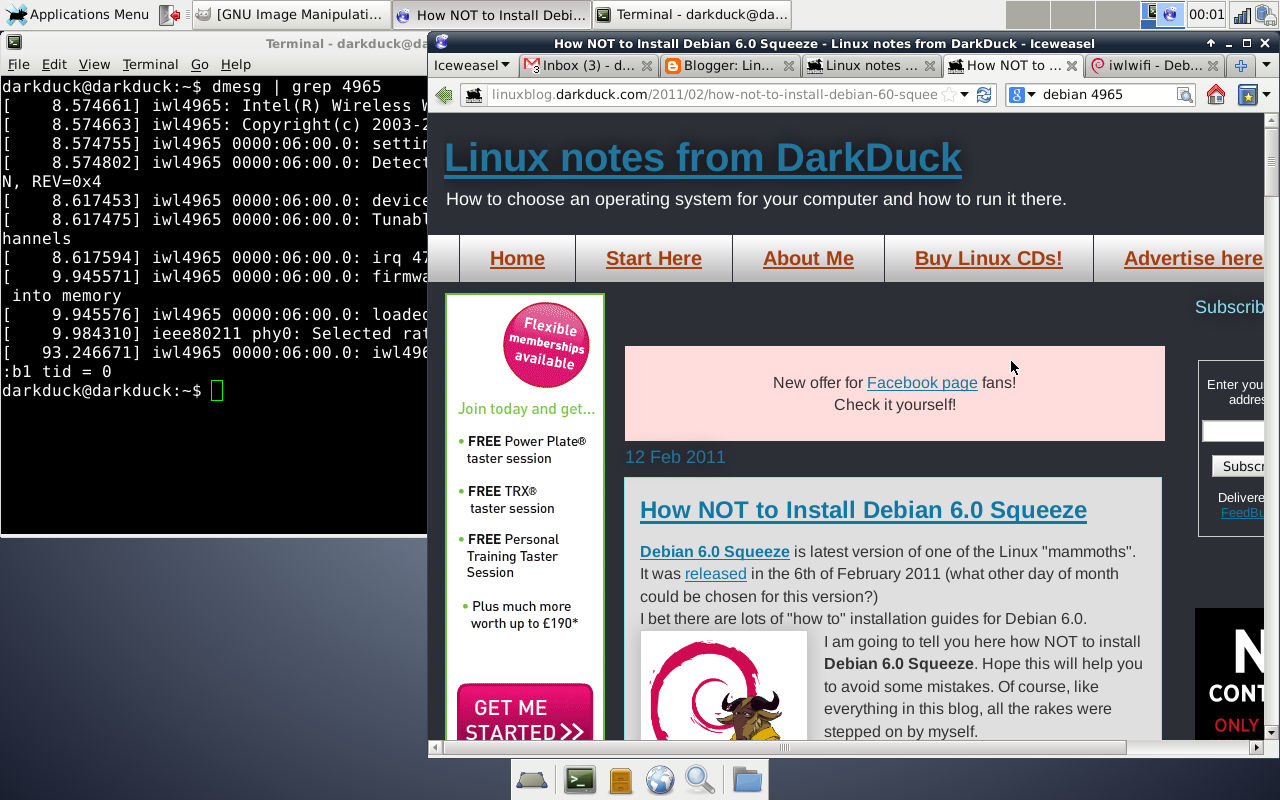The image size is (1280, 800).
Task: Open the Help menu in Terminal
Action: coord(236,64)
